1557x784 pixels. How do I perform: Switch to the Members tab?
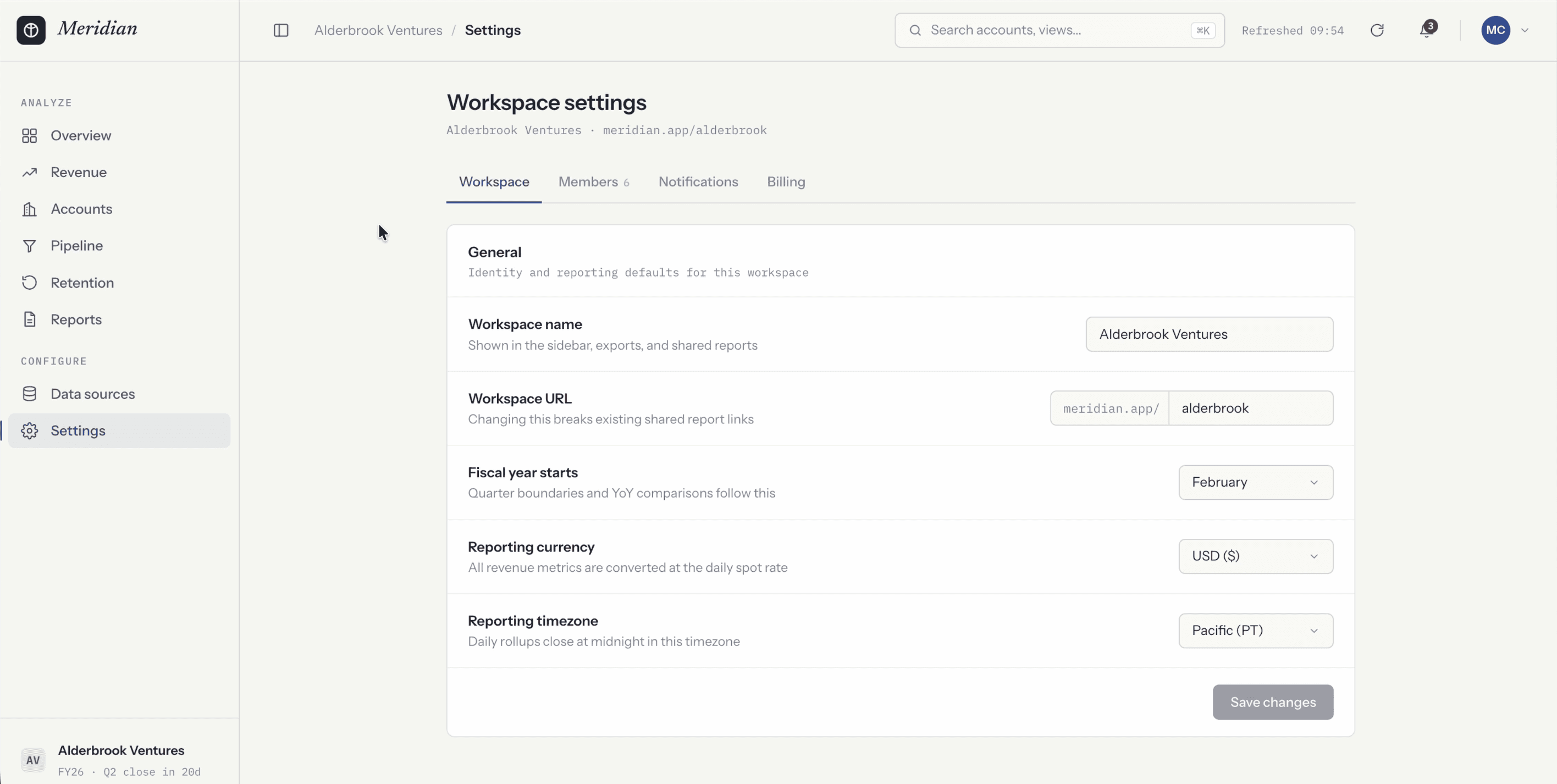[594, 182]
